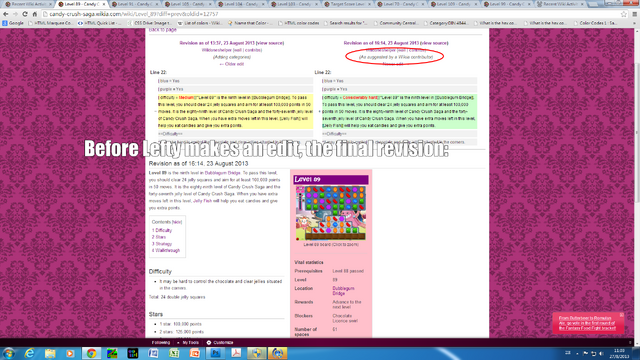Open the infobox Bubblegum Bridge location link

tap(343, 291)
